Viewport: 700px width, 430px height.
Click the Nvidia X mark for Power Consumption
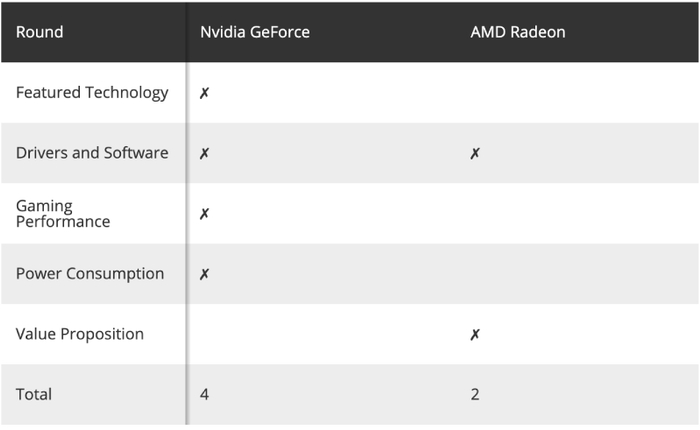pyautogui.click(x=204, y=274)
